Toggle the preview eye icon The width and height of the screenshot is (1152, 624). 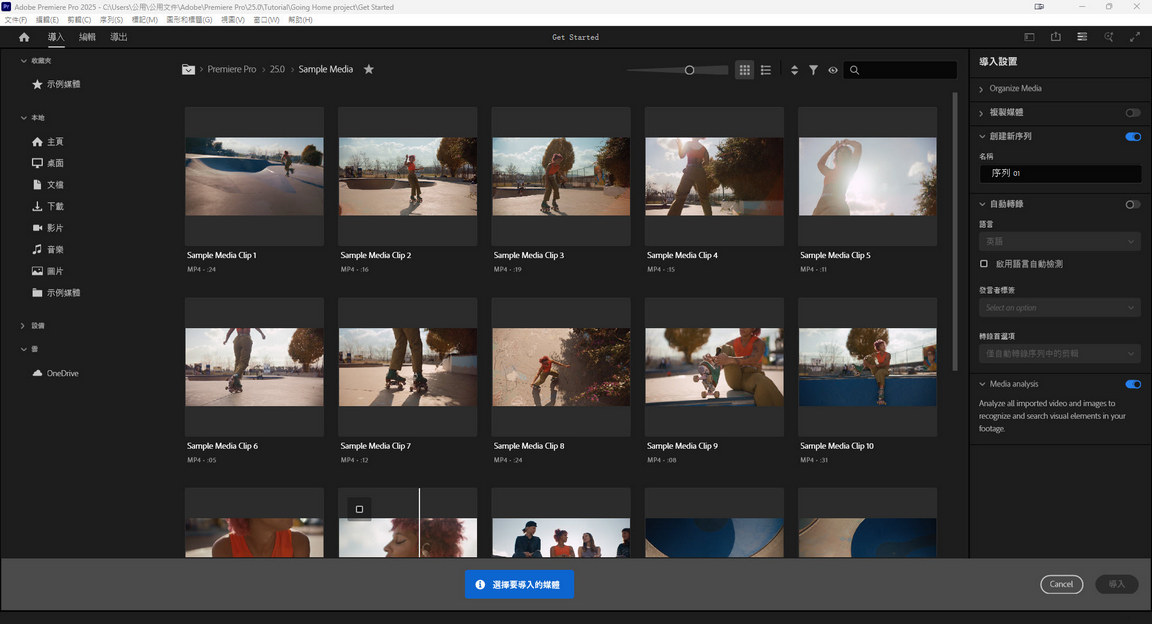833,70
